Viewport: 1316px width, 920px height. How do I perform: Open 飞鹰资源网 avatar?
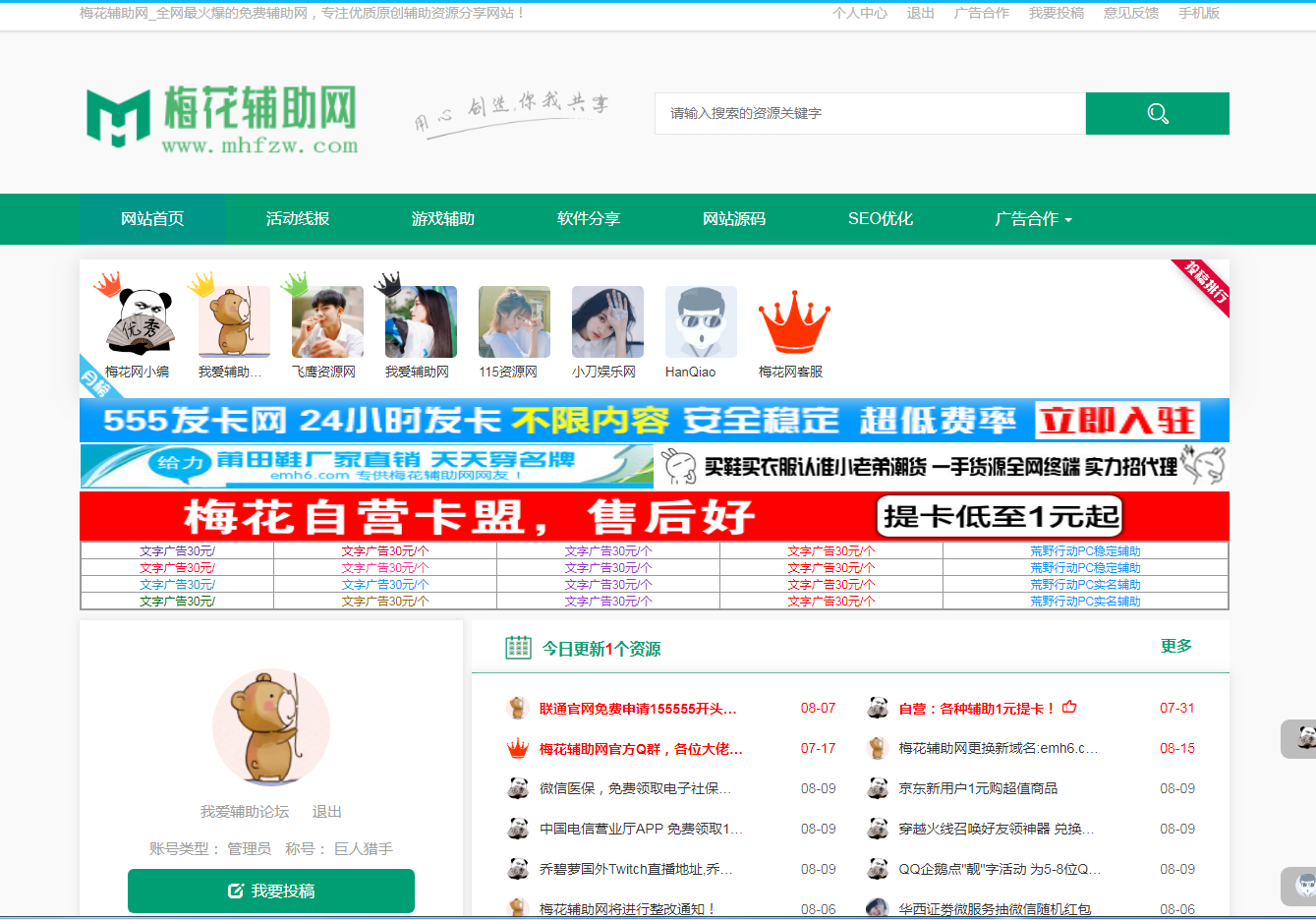327,321
